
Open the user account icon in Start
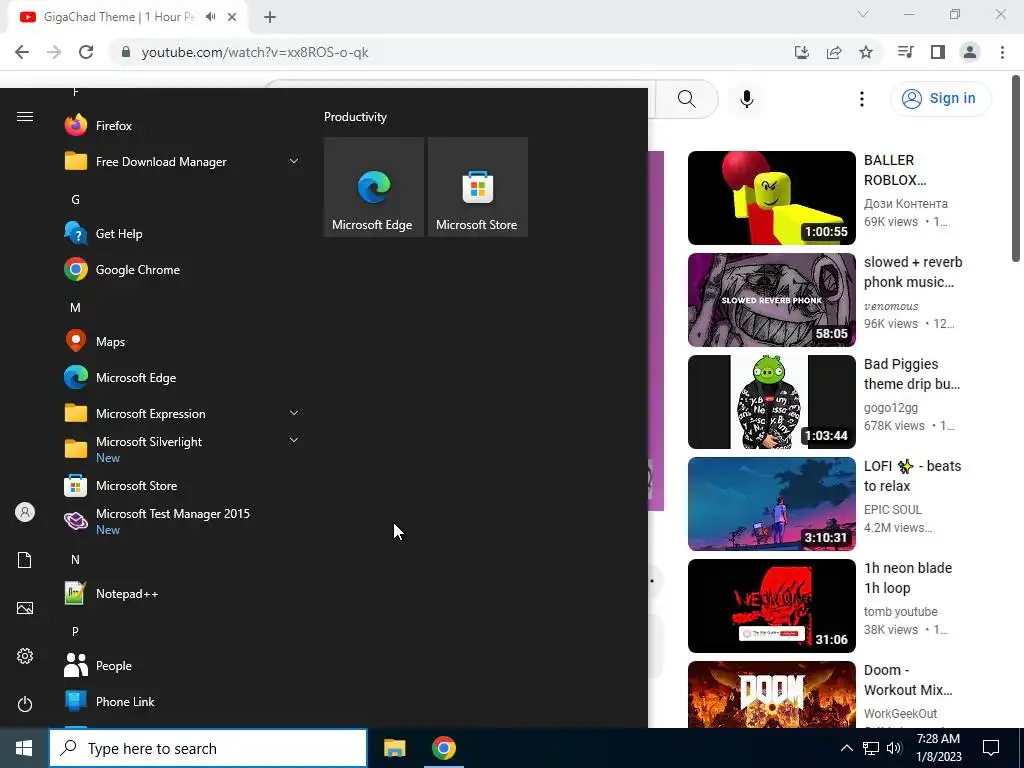point(25,512)
